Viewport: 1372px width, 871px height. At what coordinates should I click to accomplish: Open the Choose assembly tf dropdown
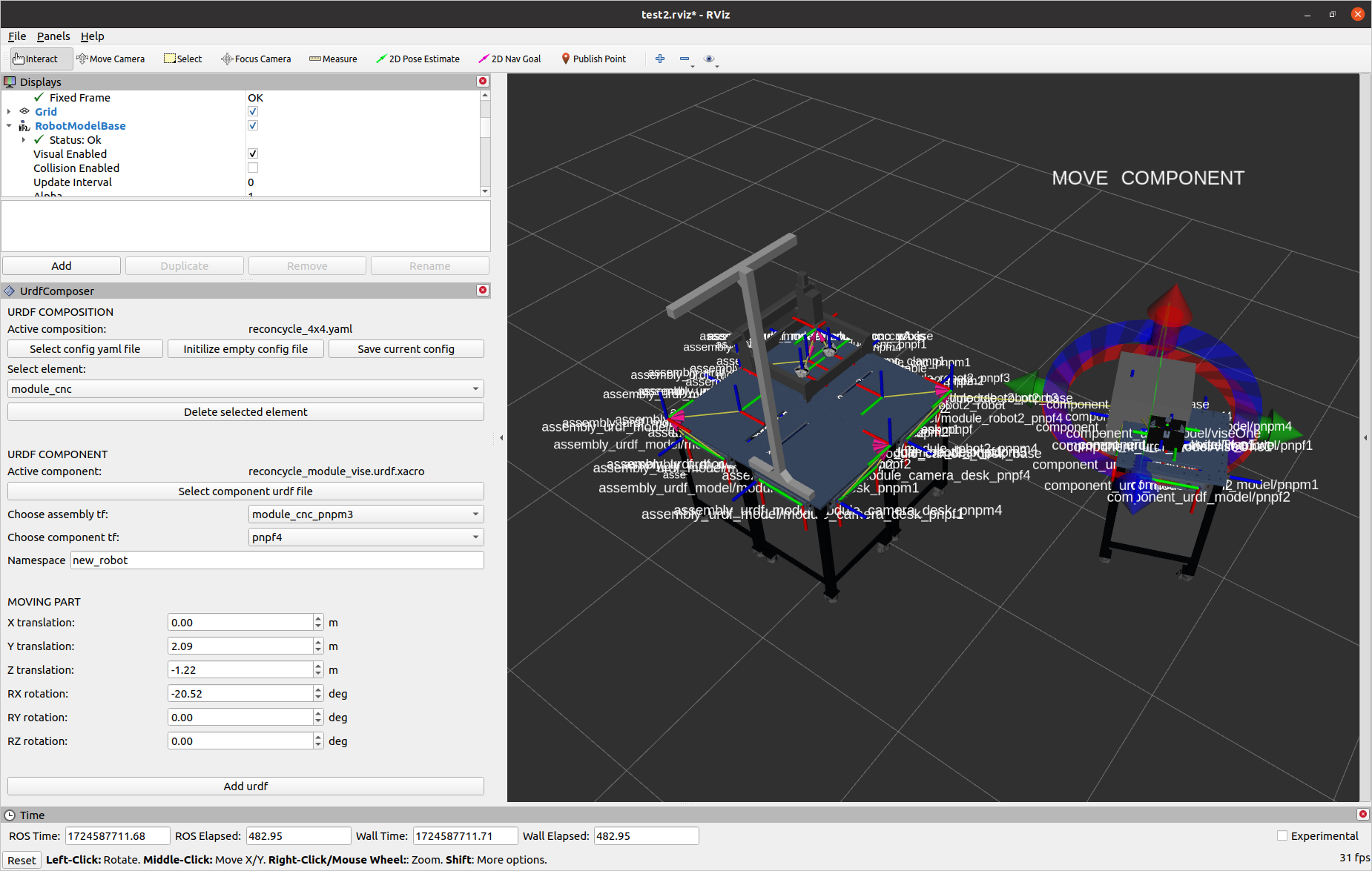[x=366, y=514]
